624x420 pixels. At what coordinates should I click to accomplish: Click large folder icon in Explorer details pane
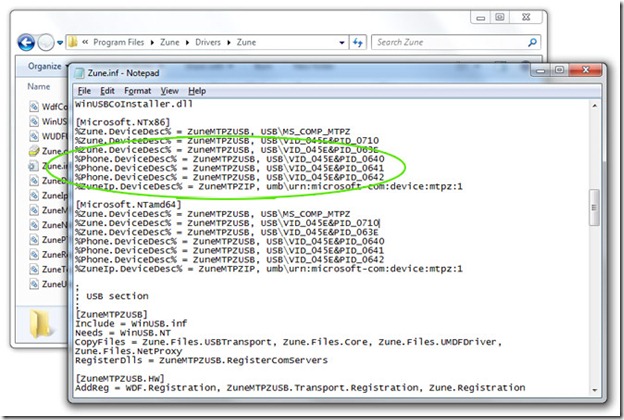41,323
